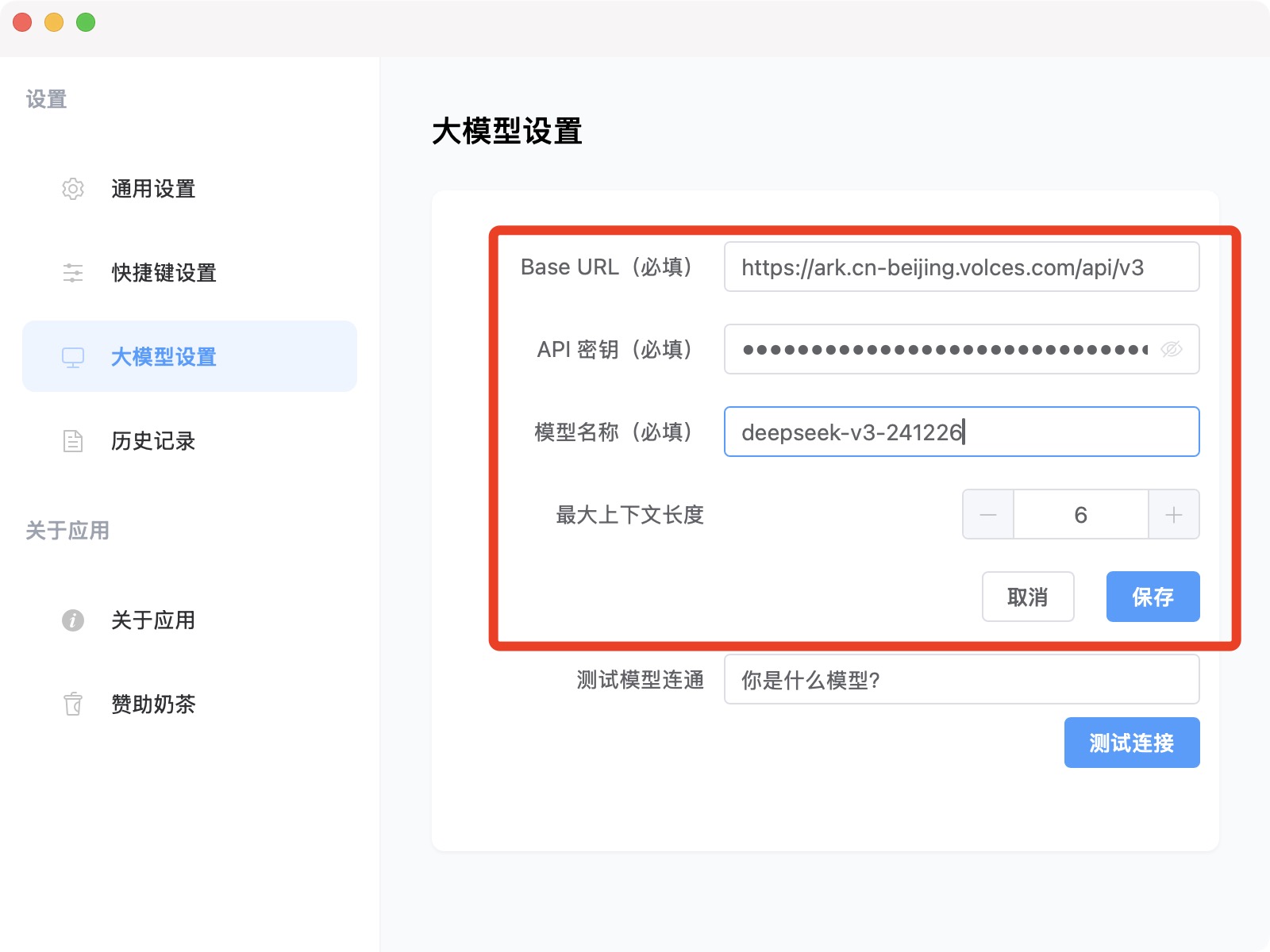Click the 最大上下文长度 label
Image resolution: width=1270 pixels, height=952 pixels.
tap(630, 515)
